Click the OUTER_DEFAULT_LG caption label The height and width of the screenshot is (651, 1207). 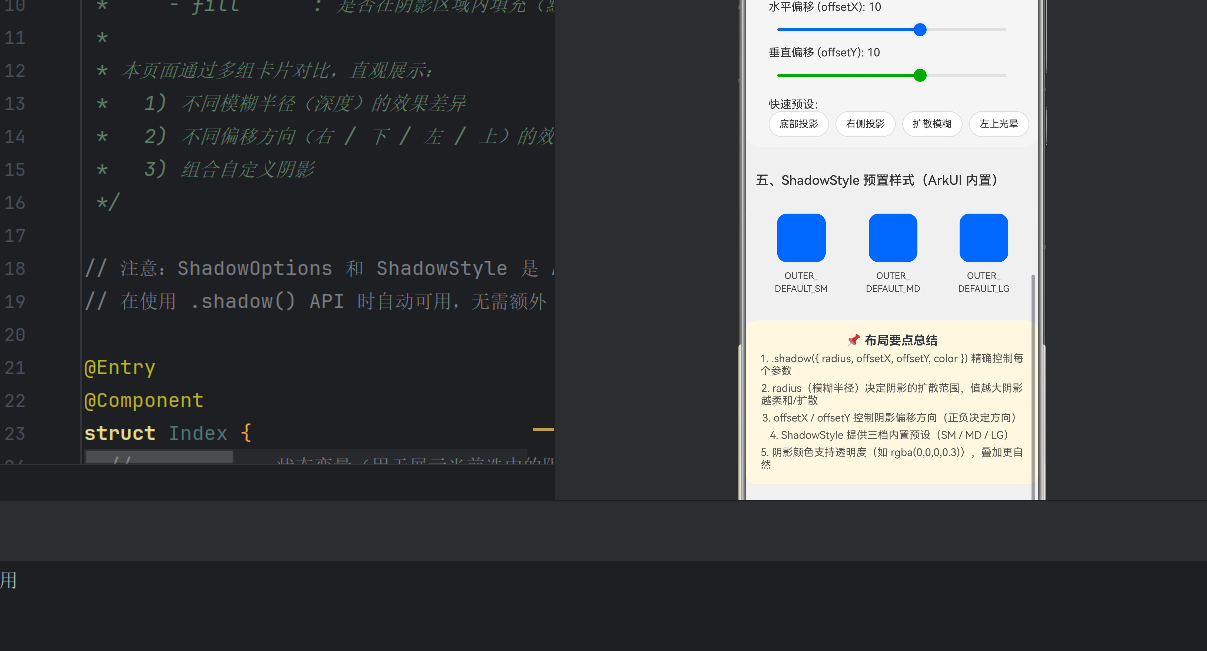[x=984, y=282]
